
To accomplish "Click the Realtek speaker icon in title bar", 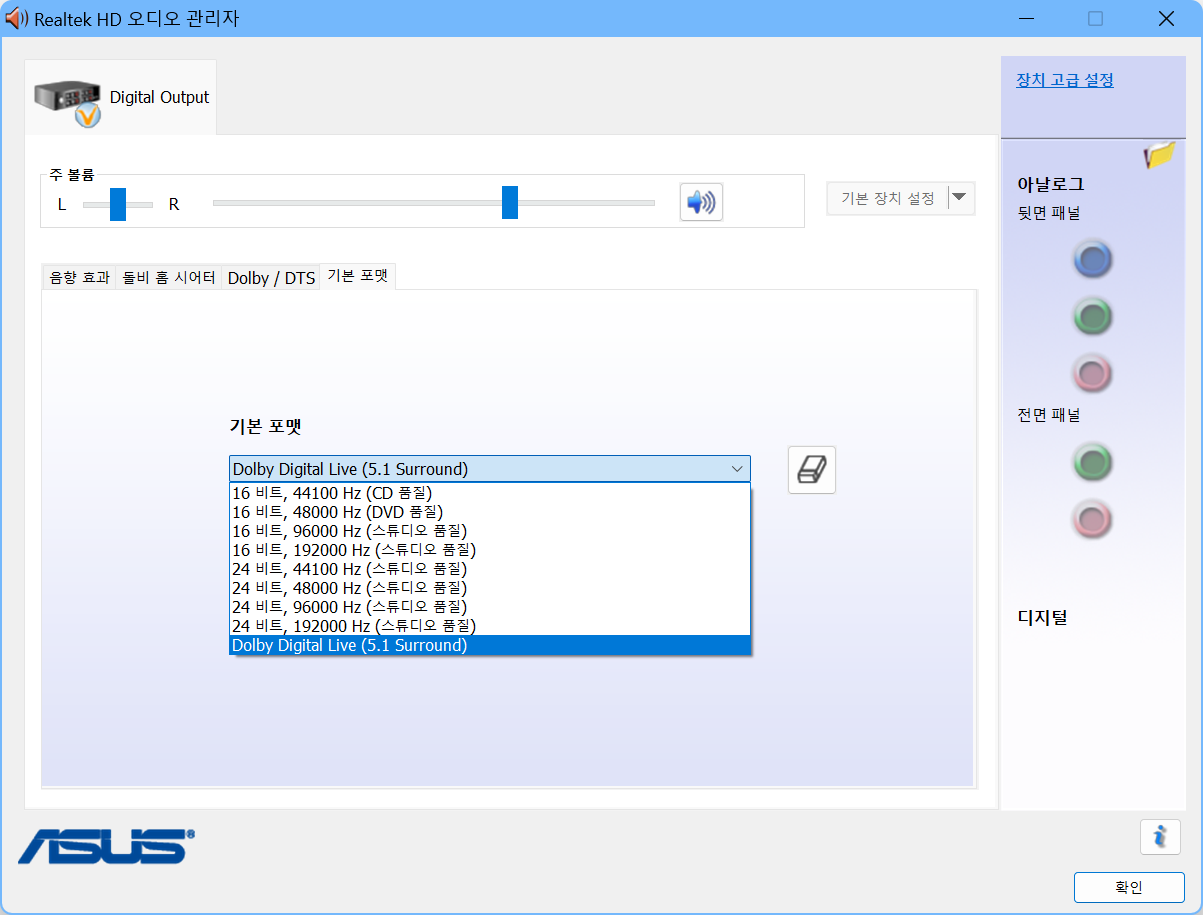I will tap(17, 18).
